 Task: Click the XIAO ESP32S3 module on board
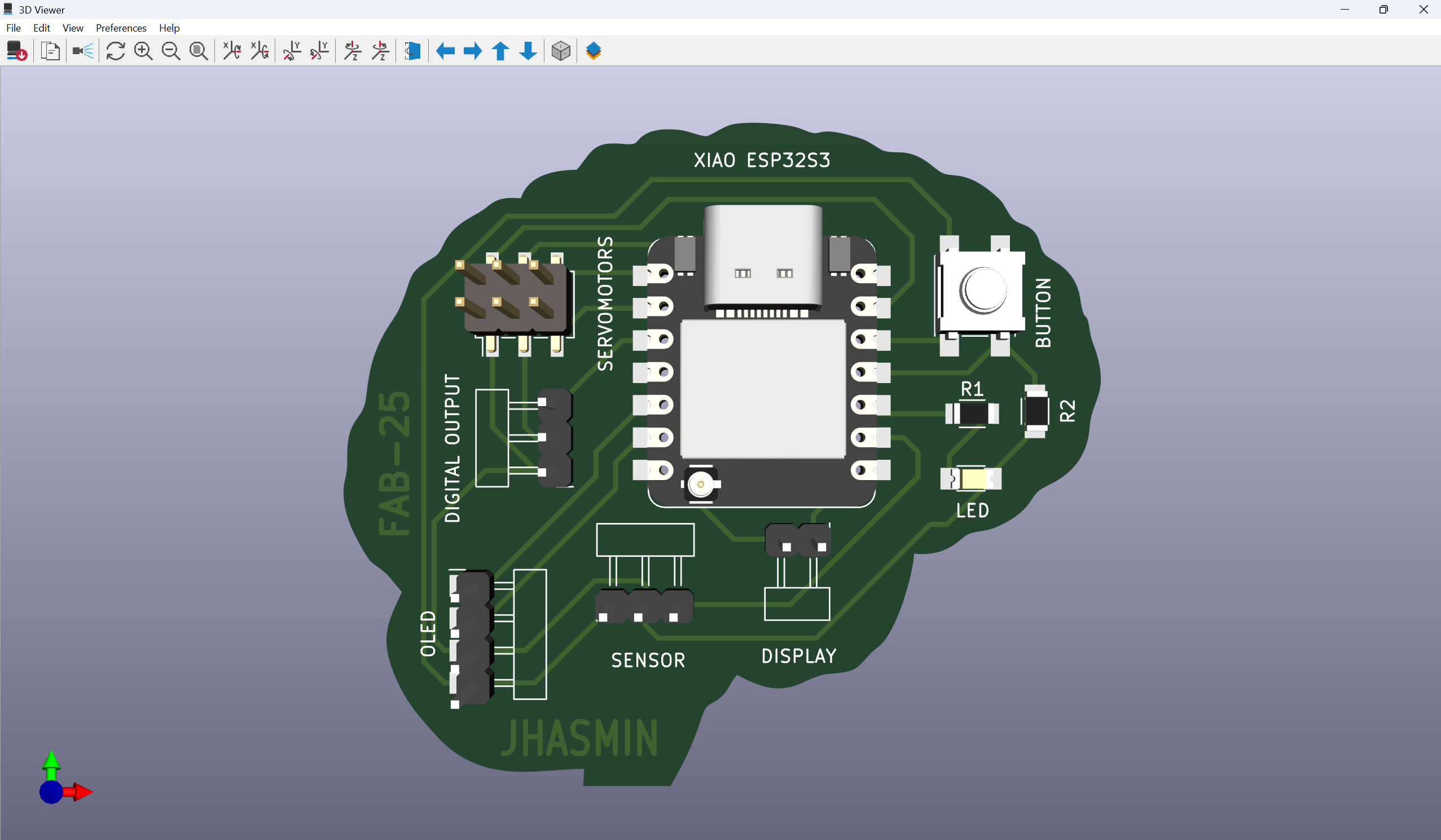pos(762,389)
